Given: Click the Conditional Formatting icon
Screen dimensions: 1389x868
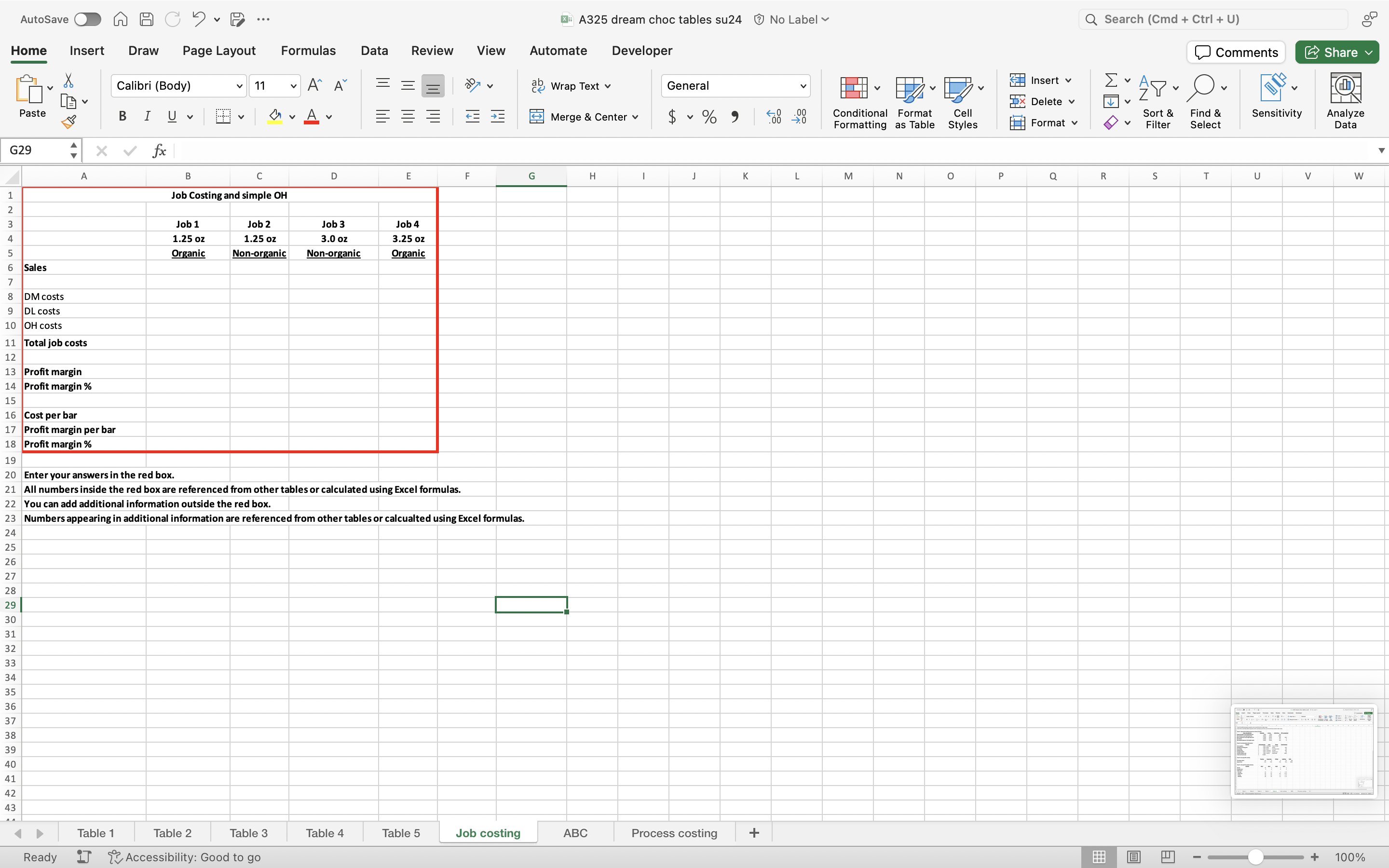Looking at the screenshot, I should (x=854, y=88).
